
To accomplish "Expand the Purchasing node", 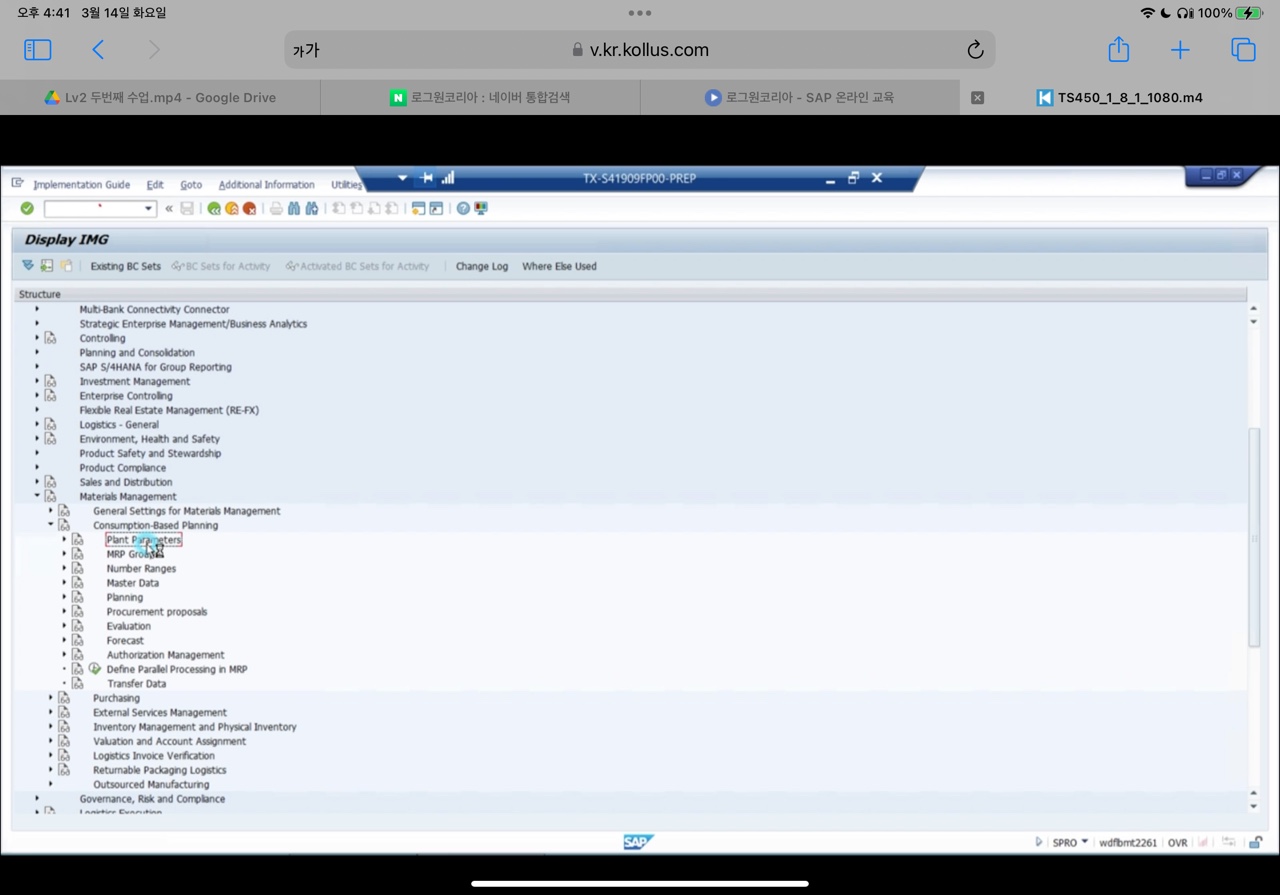I will pyautogui.click(x=51, y=698).
